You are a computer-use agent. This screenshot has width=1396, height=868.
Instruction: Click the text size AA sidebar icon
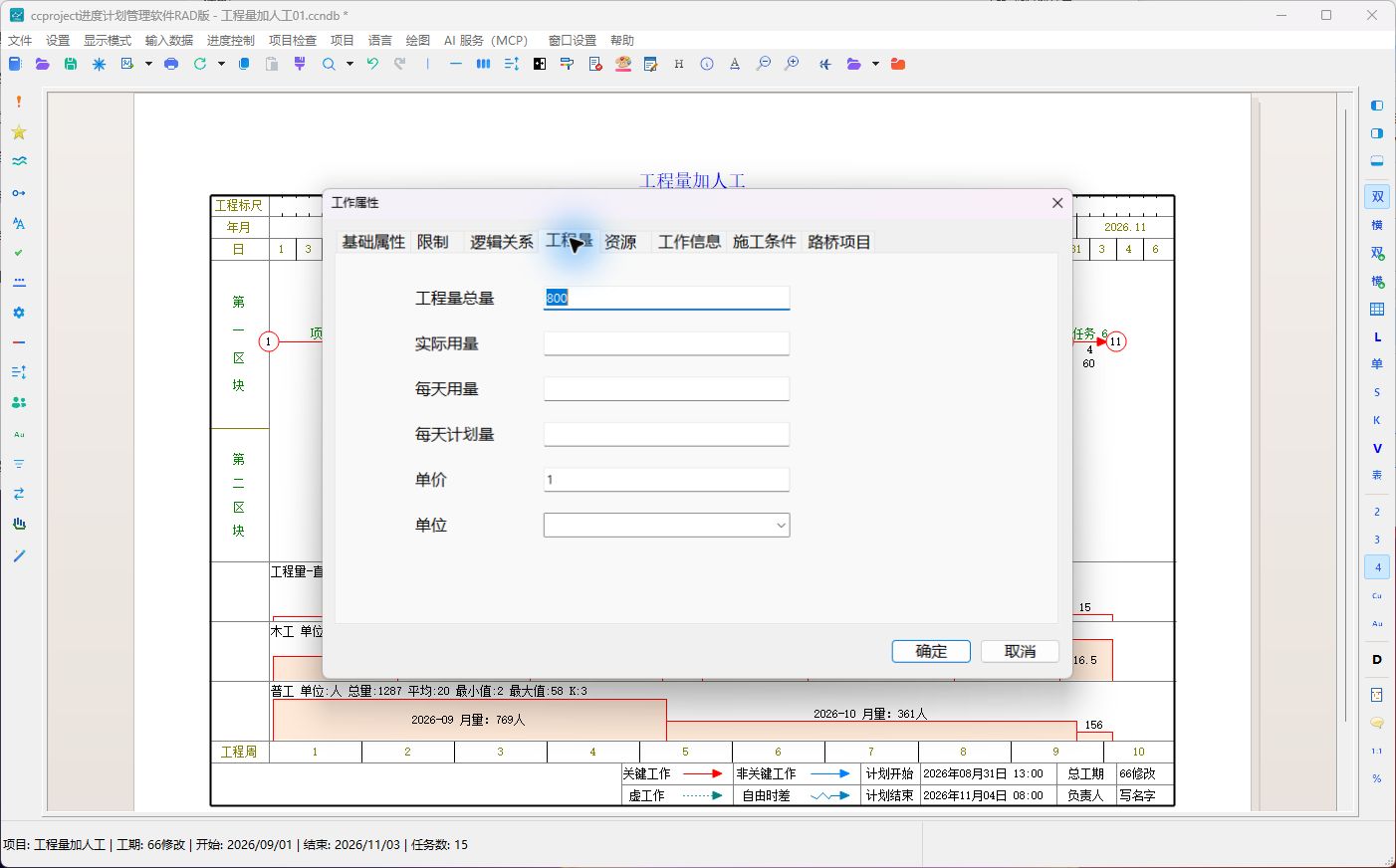coord(19,223)
